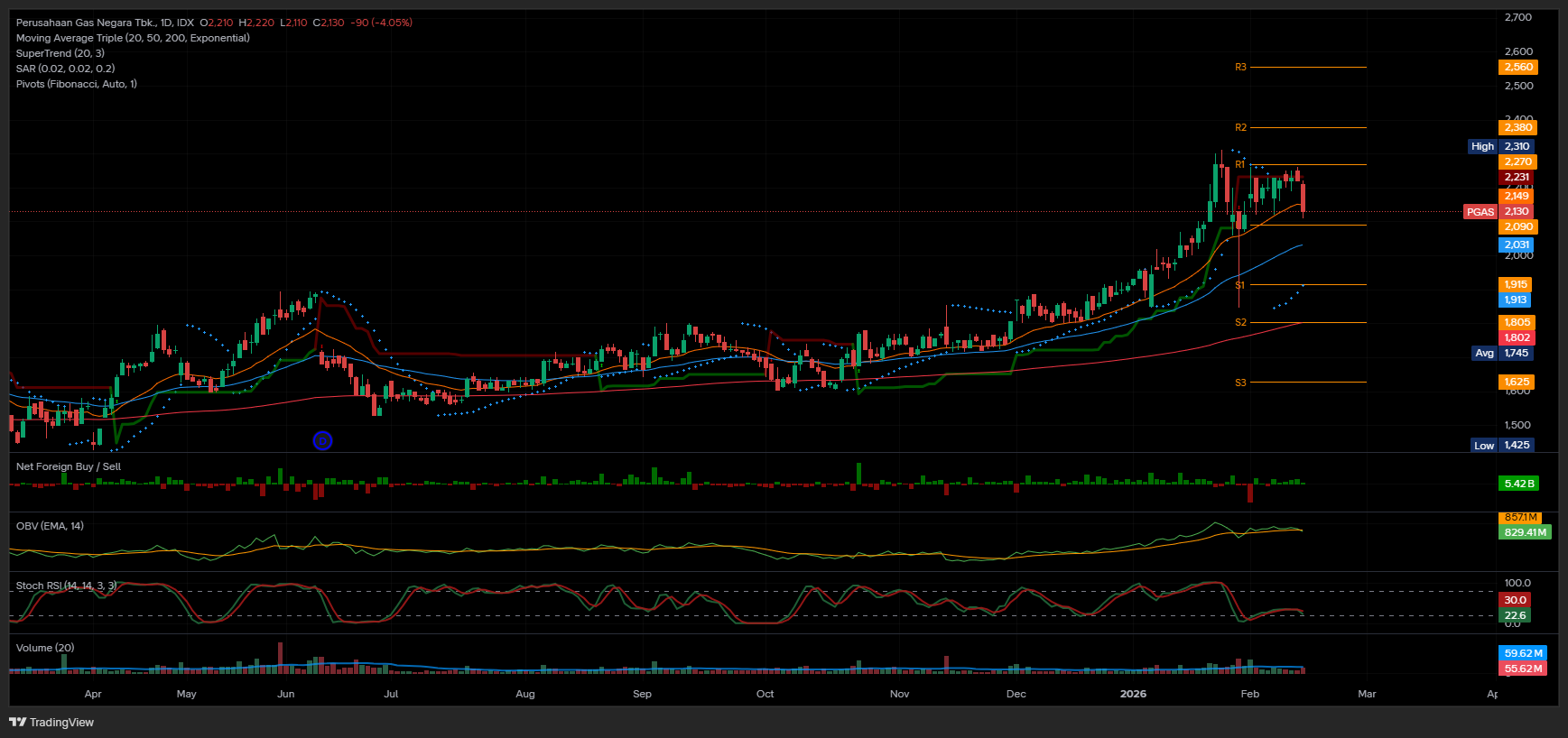Click the Stoch RSI (14, 14, 3, 3) label

[x=66, y=586]
